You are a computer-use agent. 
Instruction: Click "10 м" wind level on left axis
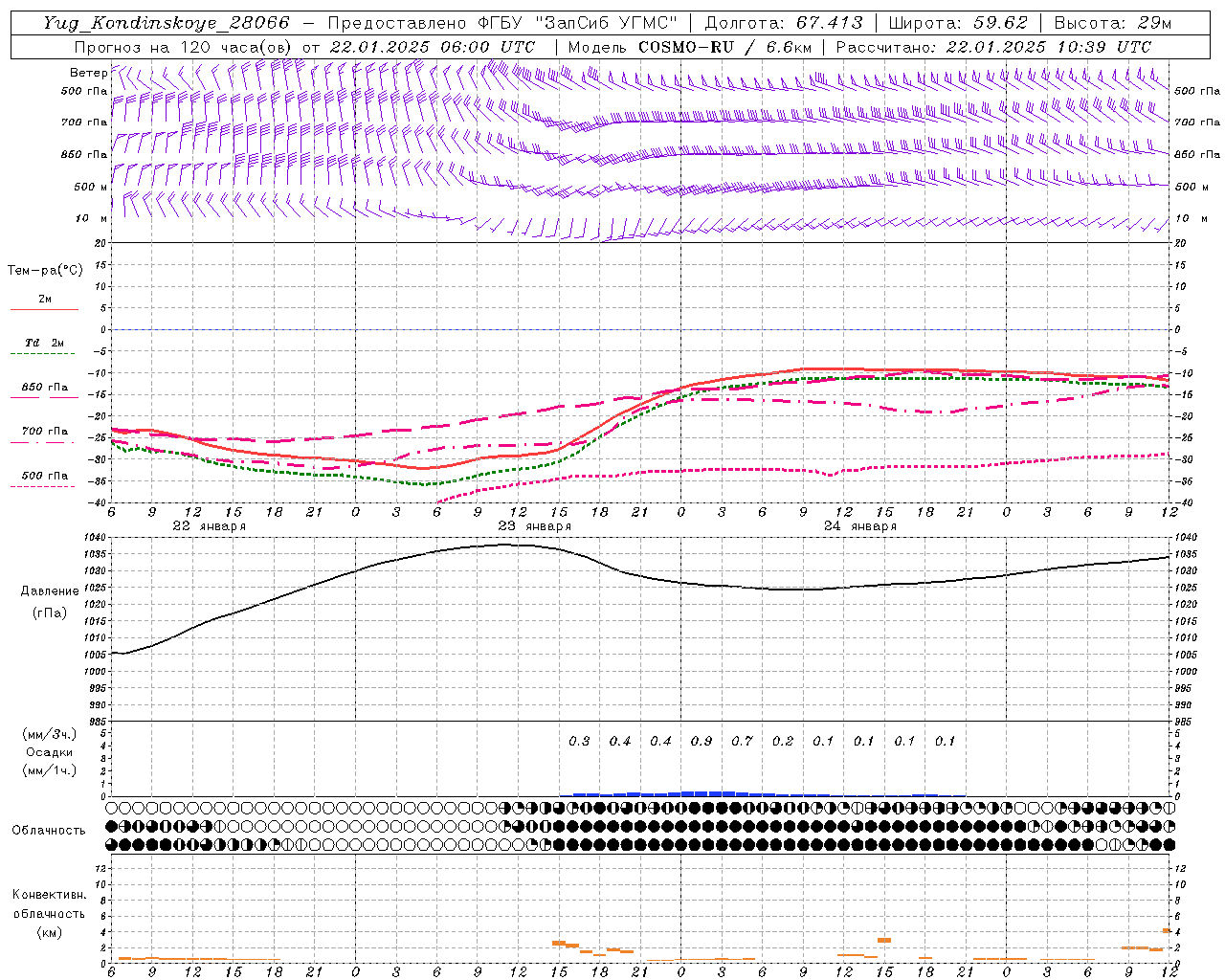click(91, 219)
